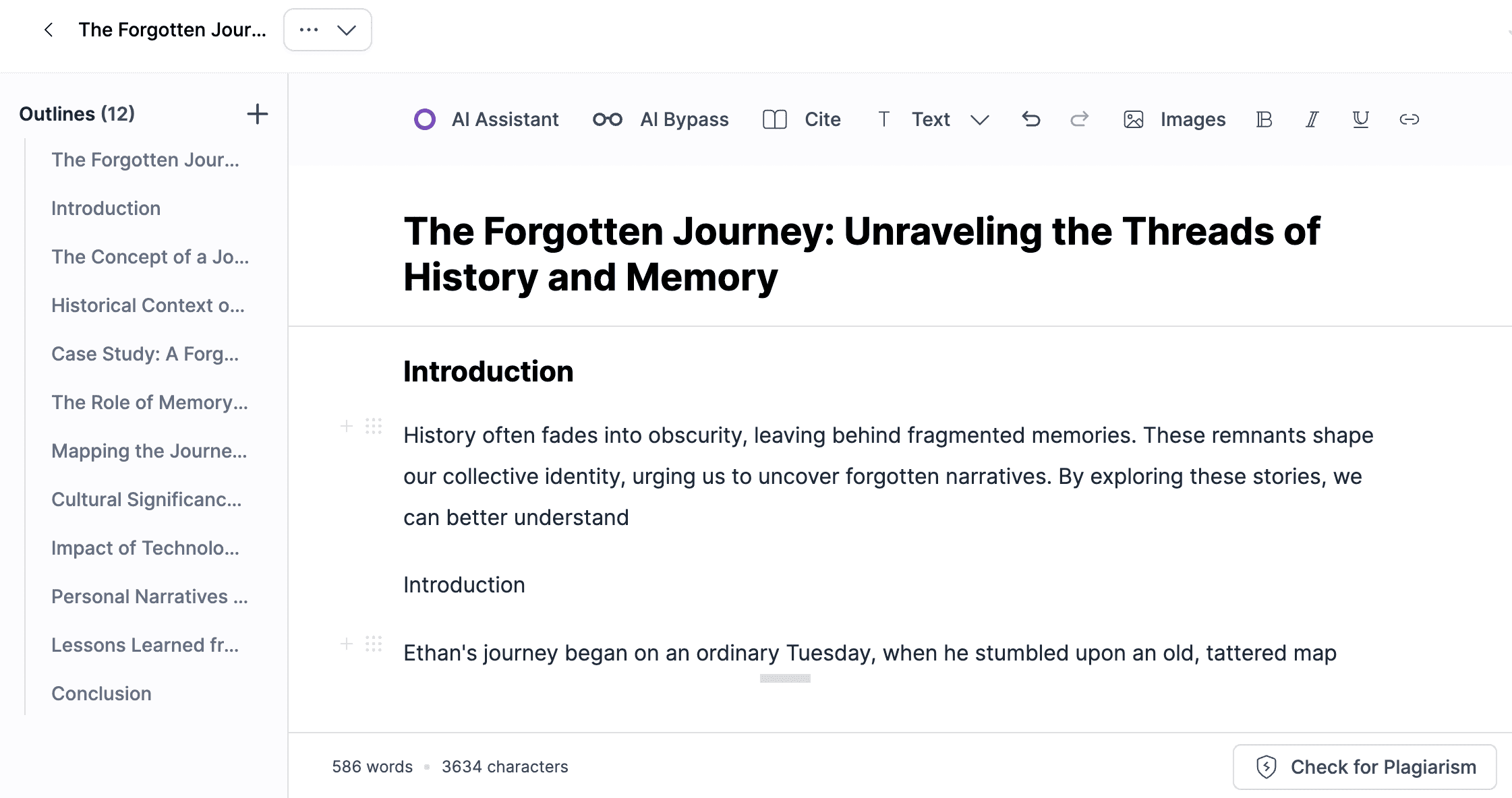Open the AI Assistant tool
Viewport: 1512px width, 798px height.
(486, 119)
